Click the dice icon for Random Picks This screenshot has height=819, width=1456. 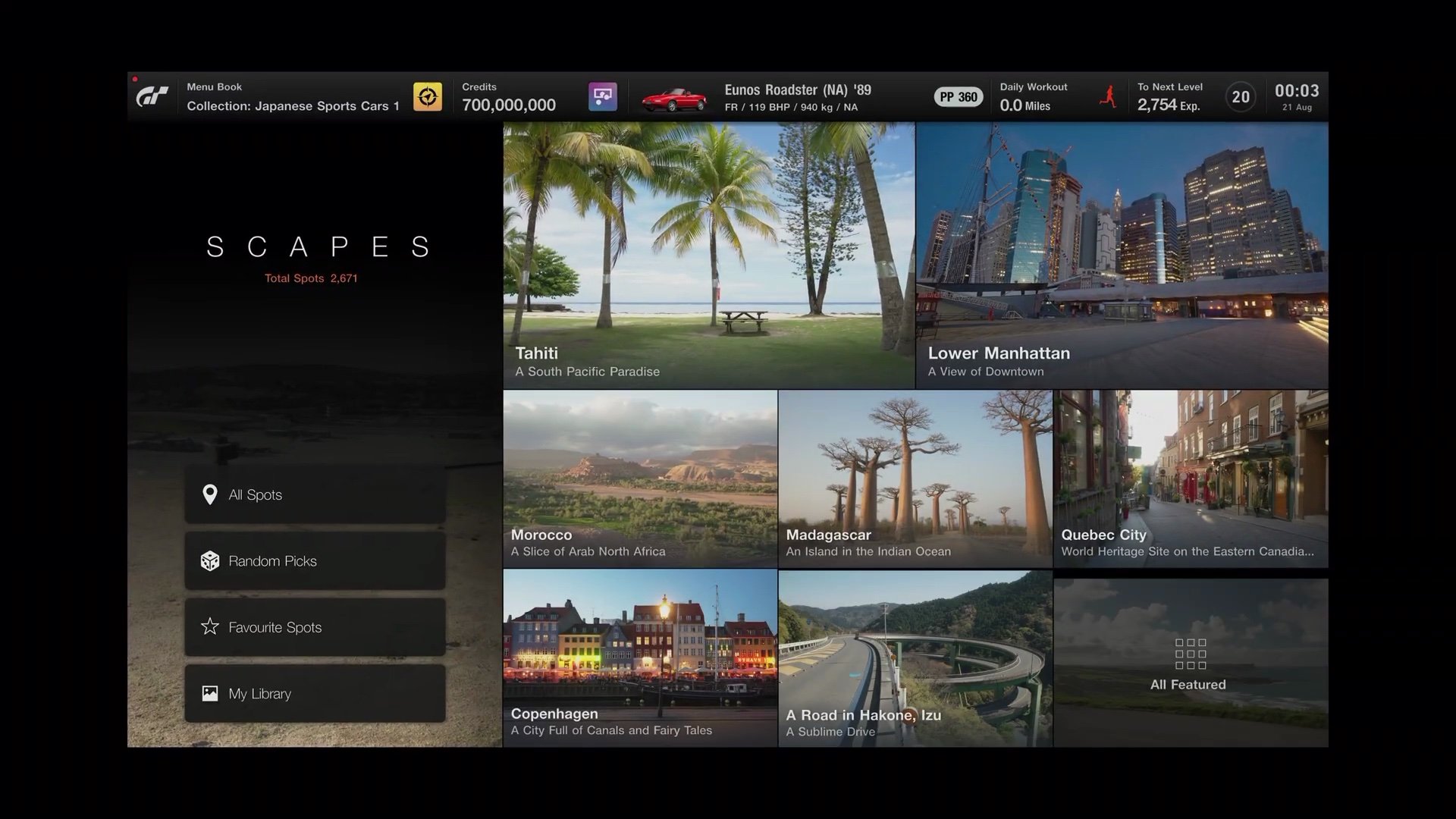coord(210,561)
